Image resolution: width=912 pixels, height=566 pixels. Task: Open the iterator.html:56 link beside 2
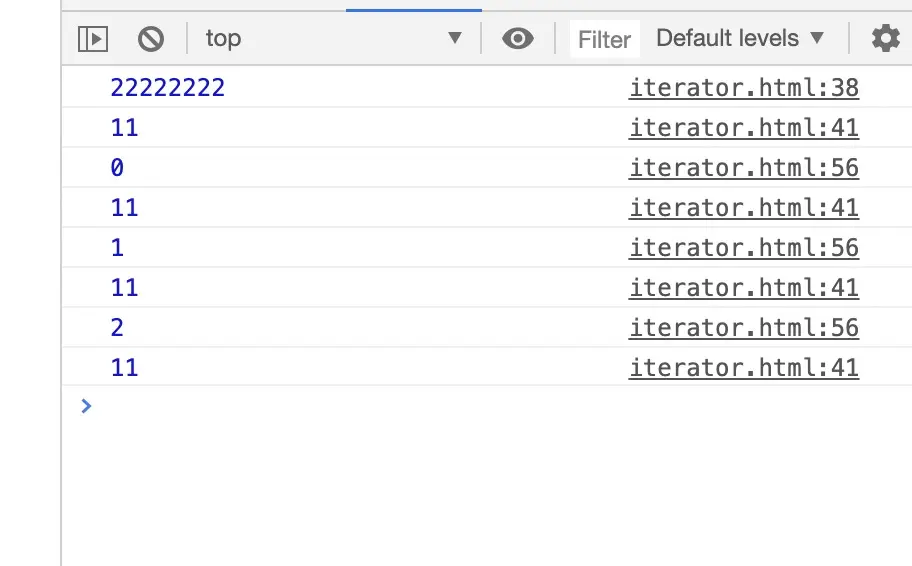click(x=743, y=328)
